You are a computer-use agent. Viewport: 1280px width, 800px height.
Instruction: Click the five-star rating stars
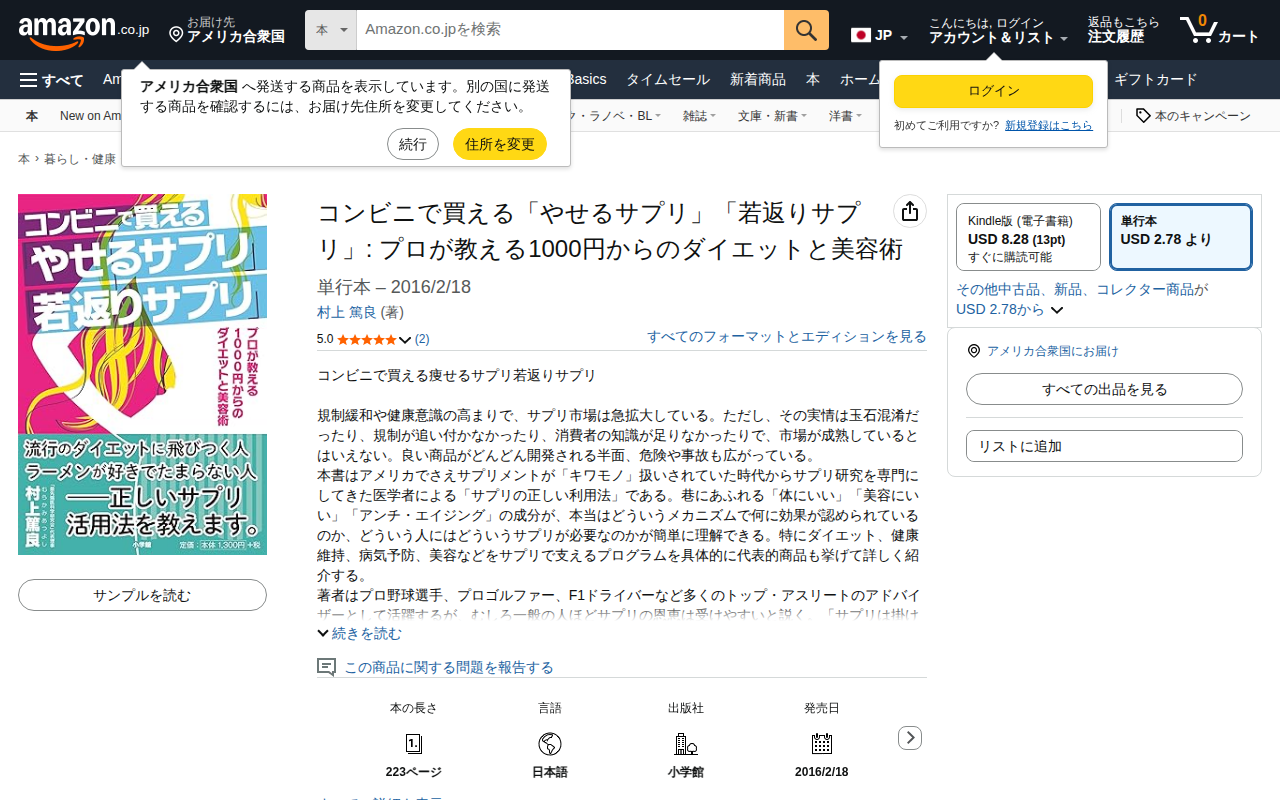coord(367,339)
